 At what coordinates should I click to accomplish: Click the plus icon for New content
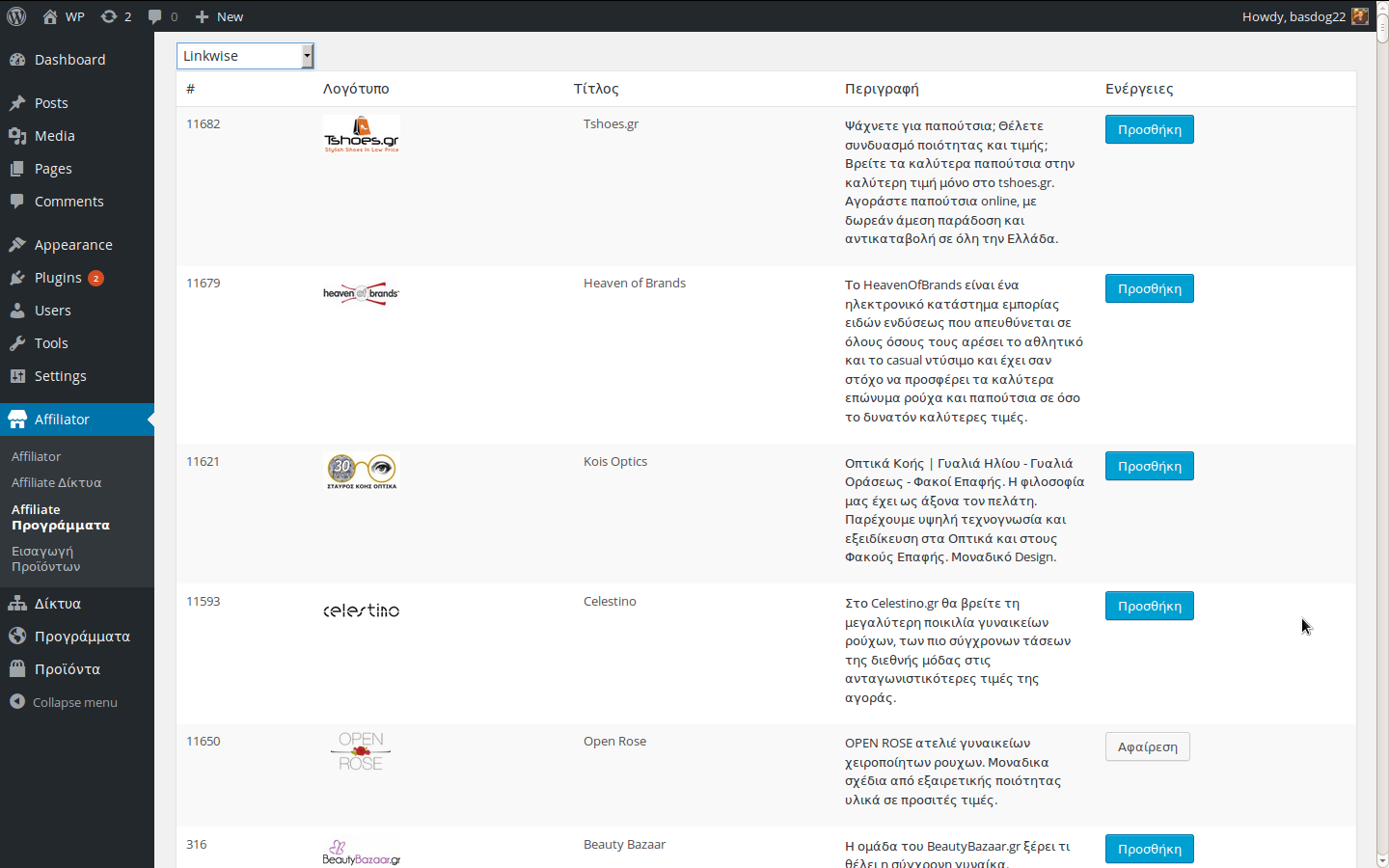click(202, 16)
